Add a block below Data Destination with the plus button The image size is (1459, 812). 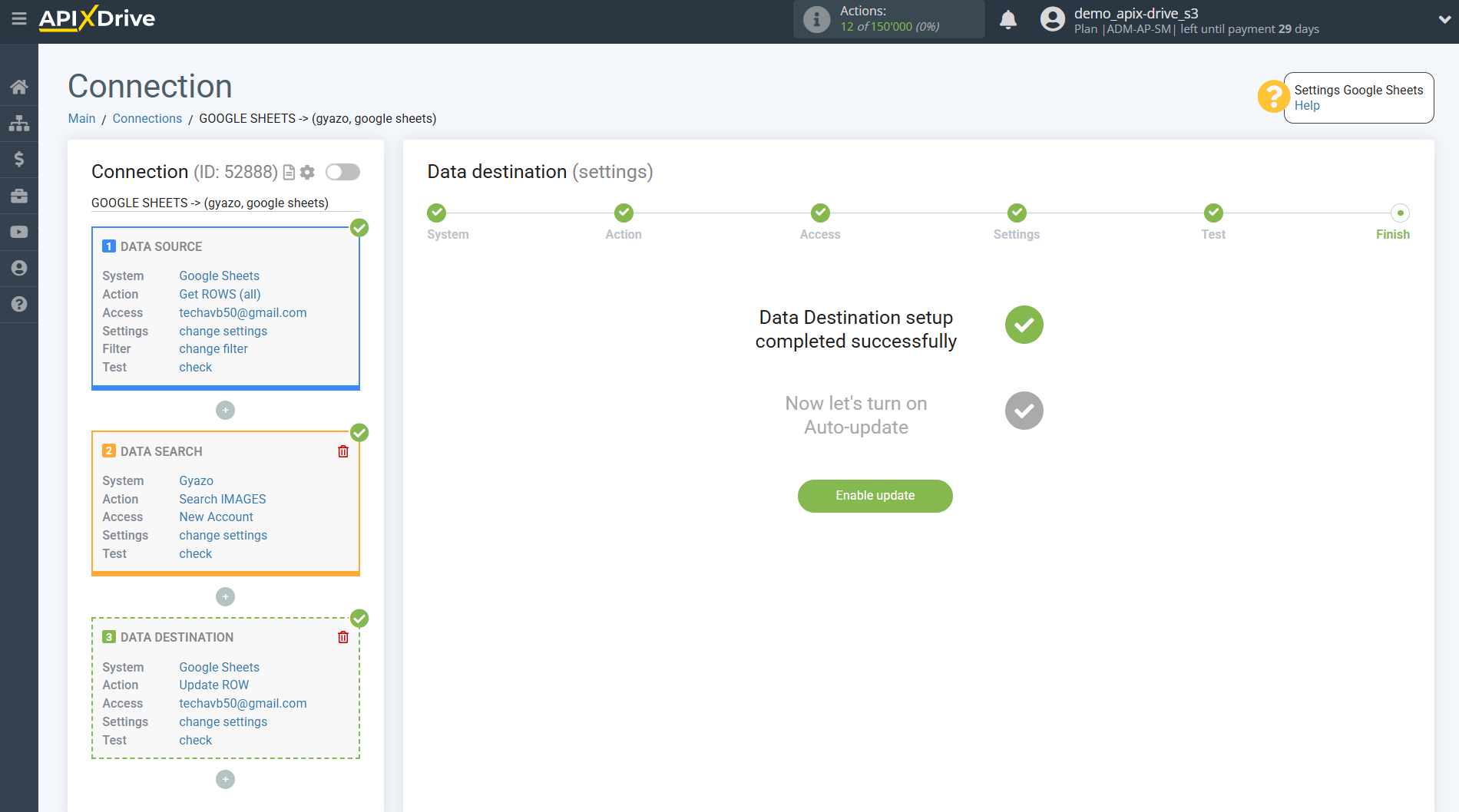[x=225, y=780]
